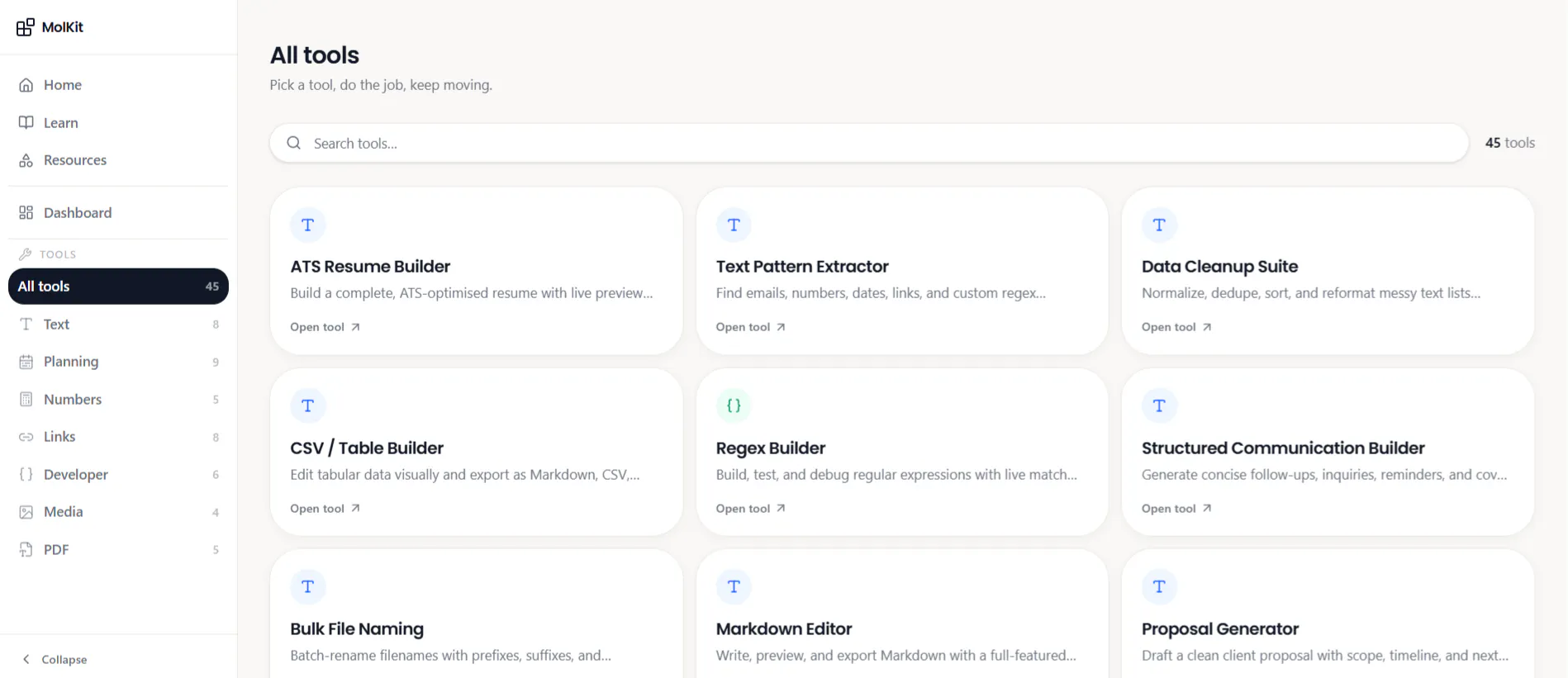The image size is (1568, 678).
Task: Click the MolKit logo icon
Action: click(x=26, y=27)
